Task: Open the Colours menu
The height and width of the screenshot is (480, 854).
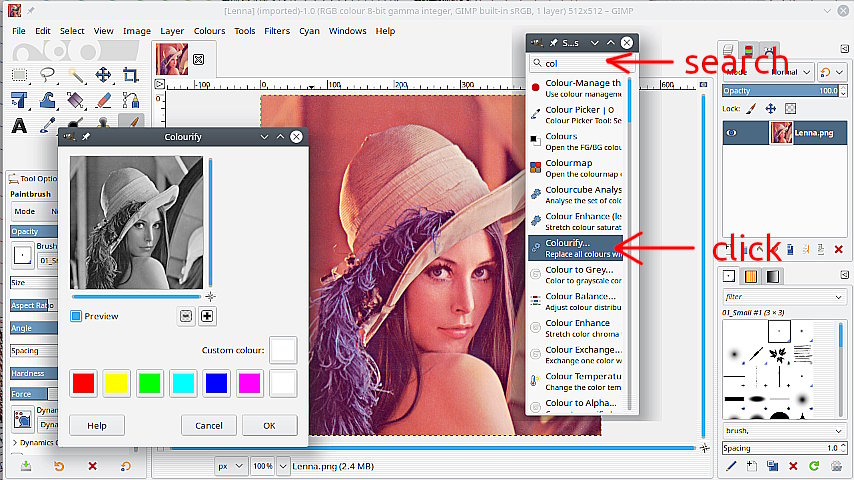Action: 209,31
